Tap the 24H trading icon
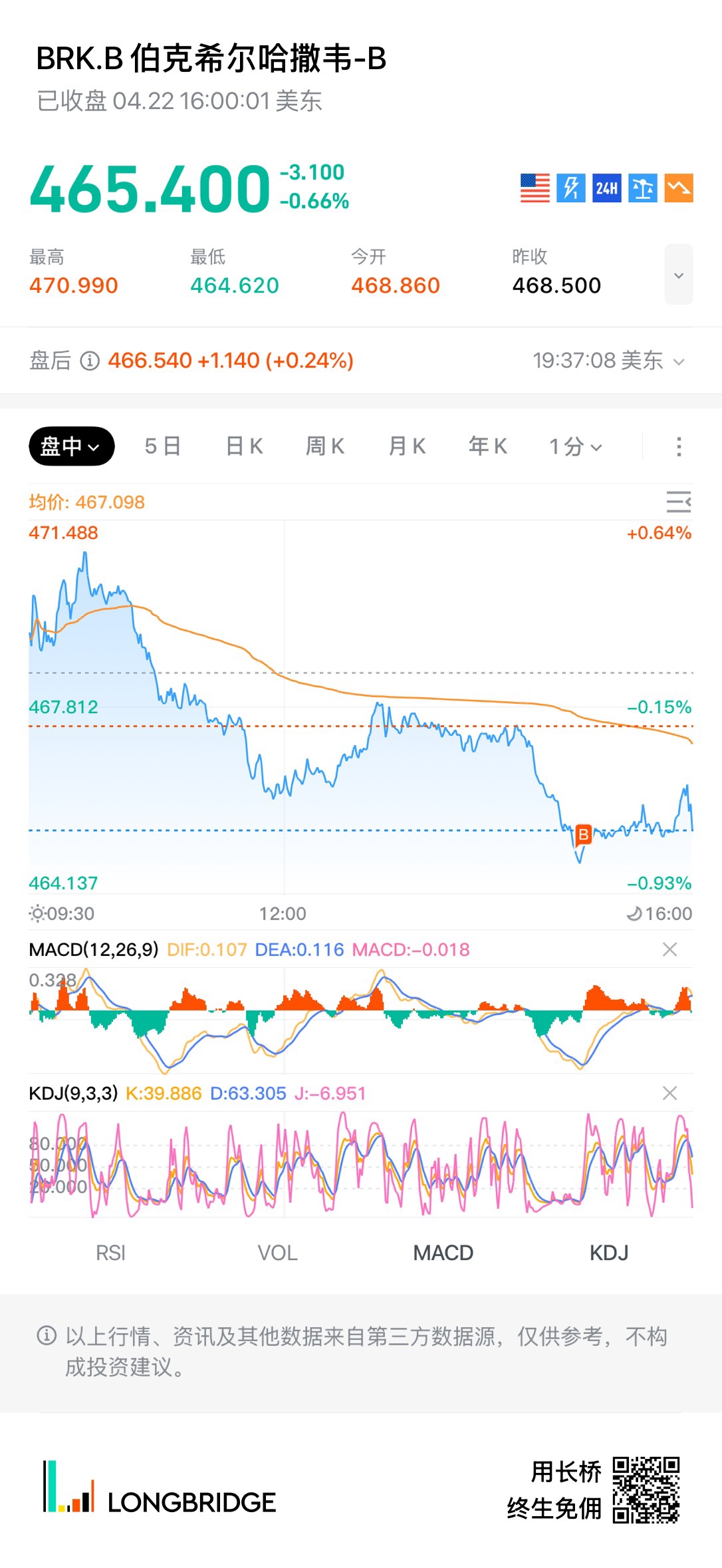Screen dimensions: 722x1568 point(607,188)
